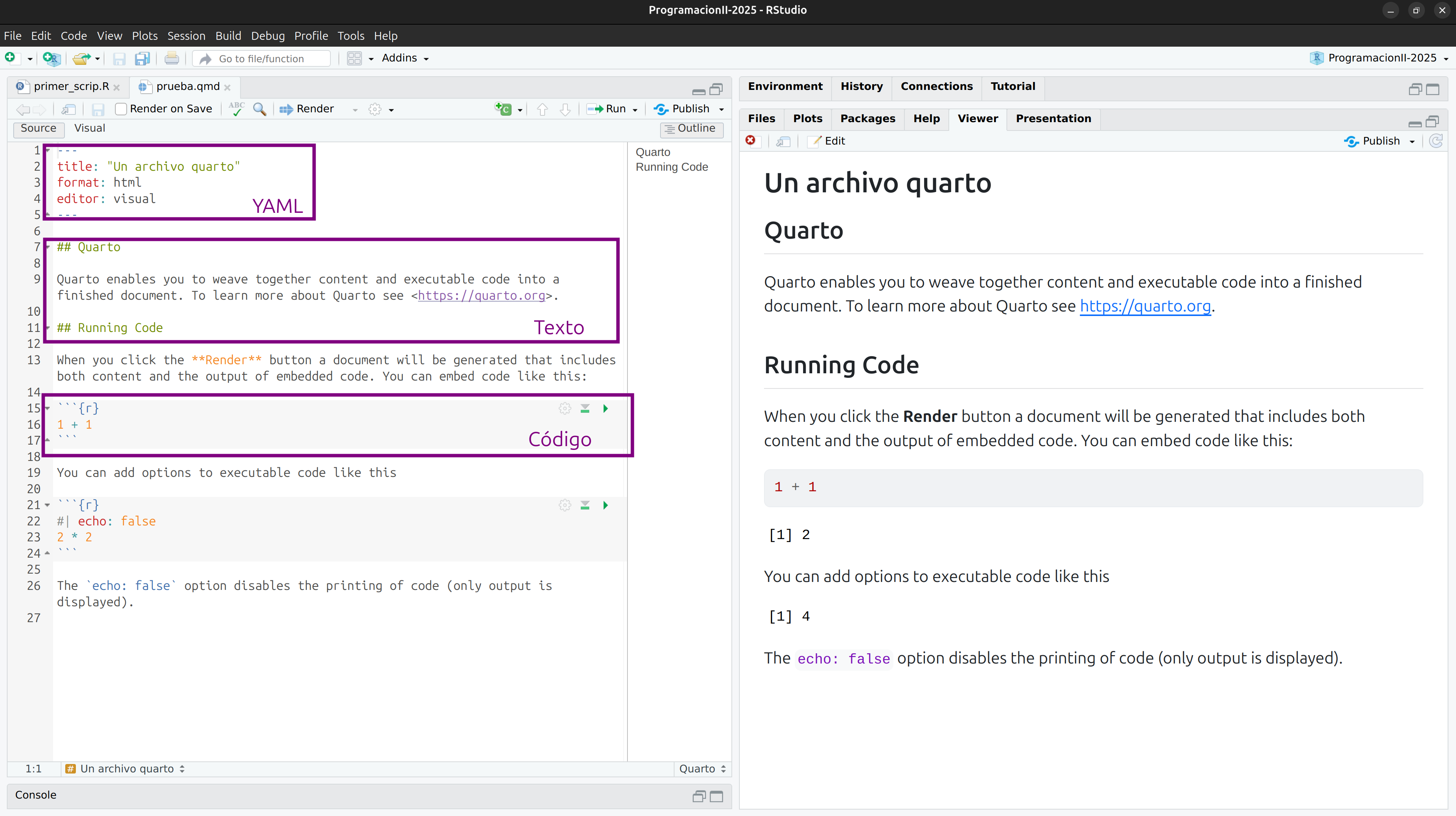
Task: Open the Quarto file type selector in status bar
Action: pyautogui.click(x=702, y=769)
